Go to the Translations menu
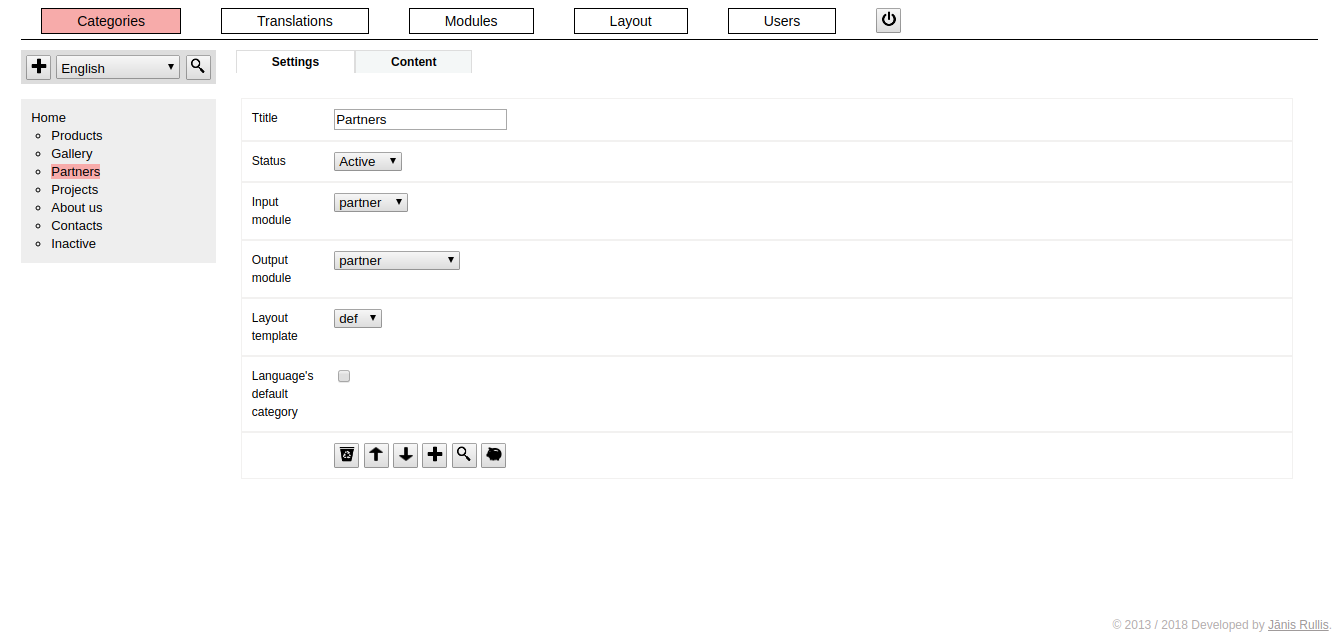 295,21
